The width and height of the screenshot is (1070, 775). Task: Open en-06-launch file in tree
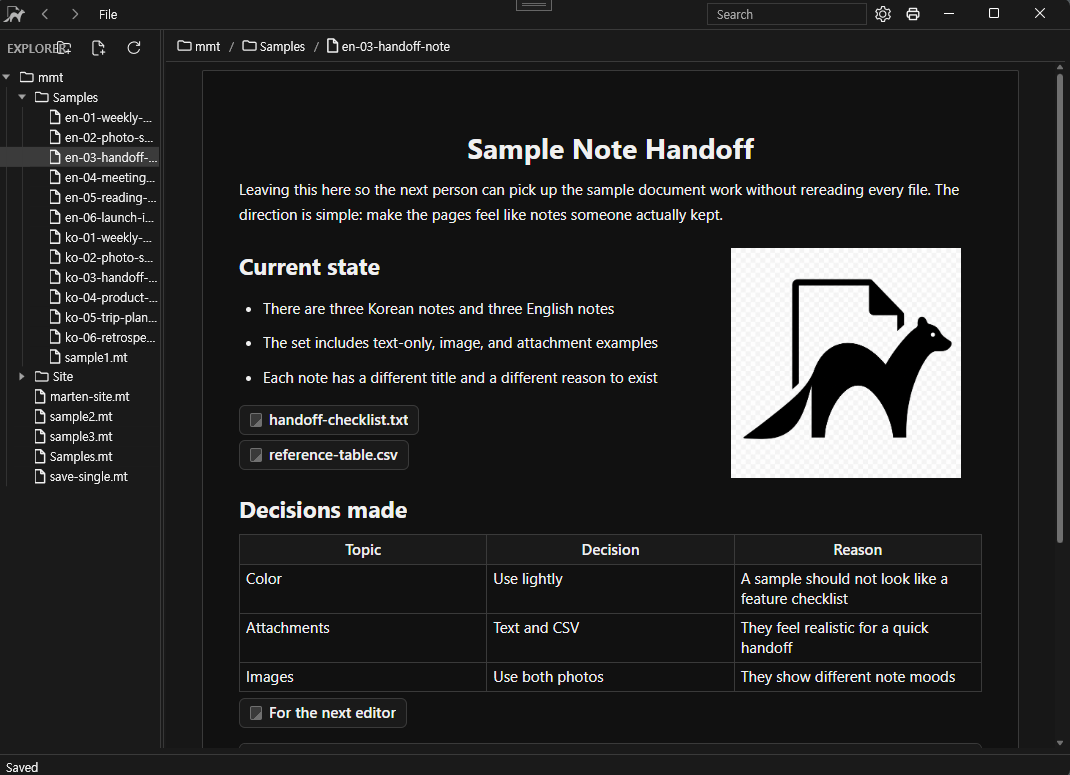[101, 218]
